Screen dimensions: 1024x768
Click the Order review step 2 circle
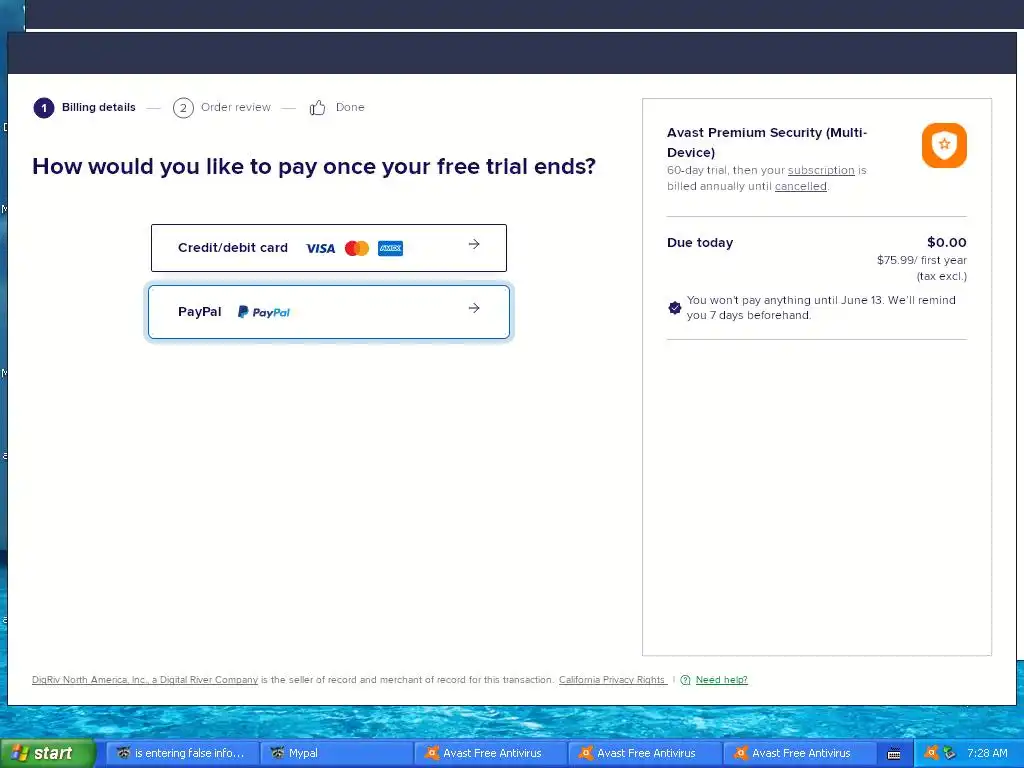pyautogui.click(x=183, y=108)
